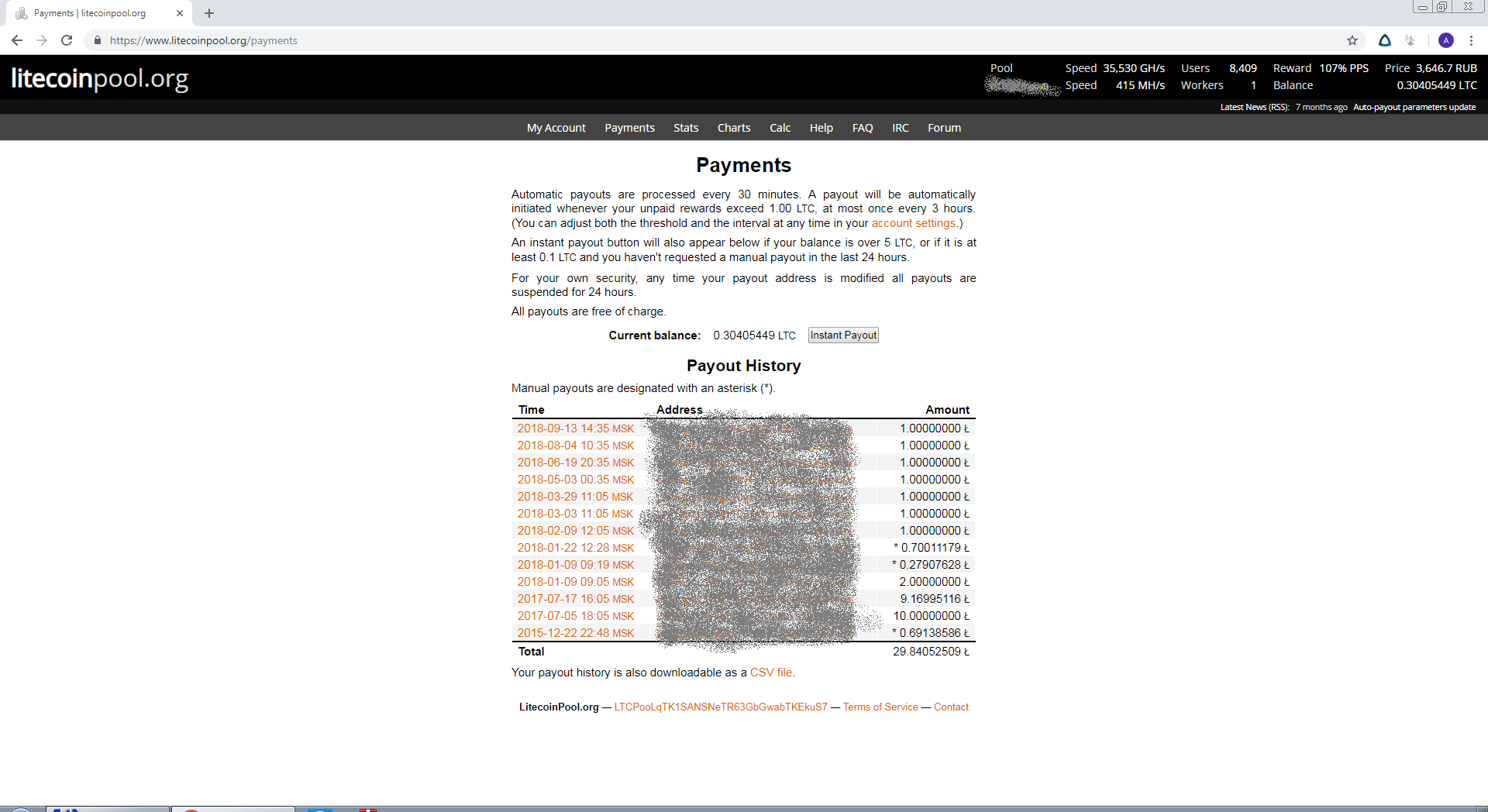Click the Time column header
Viewport: 1488px width, 812px height.
(532, 410)
